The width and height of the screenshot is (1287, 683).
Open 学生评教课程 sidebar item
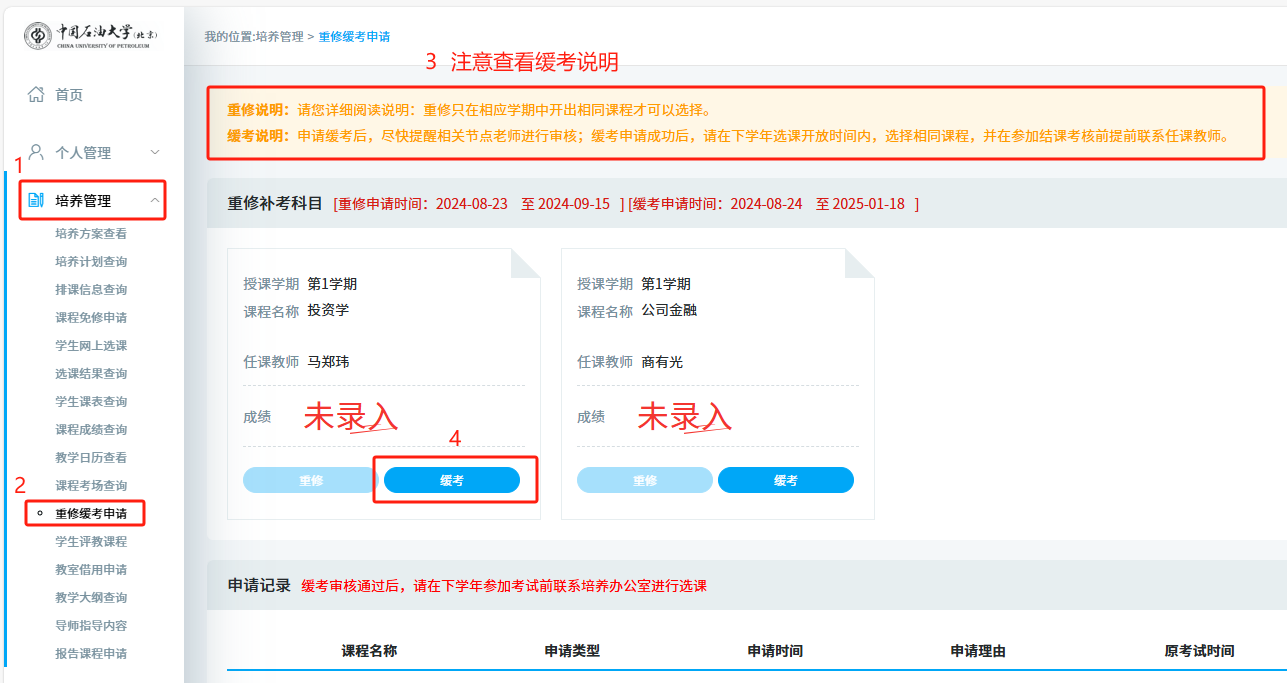[91, 541]
